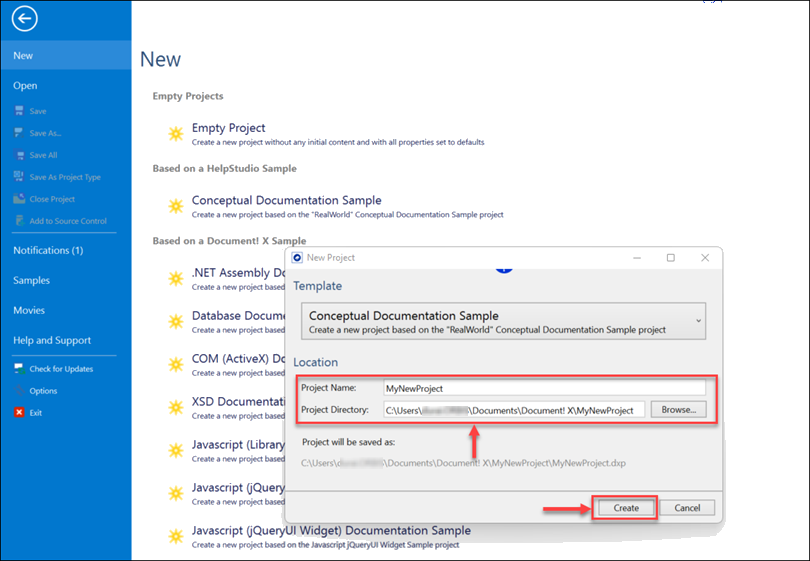Click the Project Directory path field

pyautogui.click(x=514, y=410)
